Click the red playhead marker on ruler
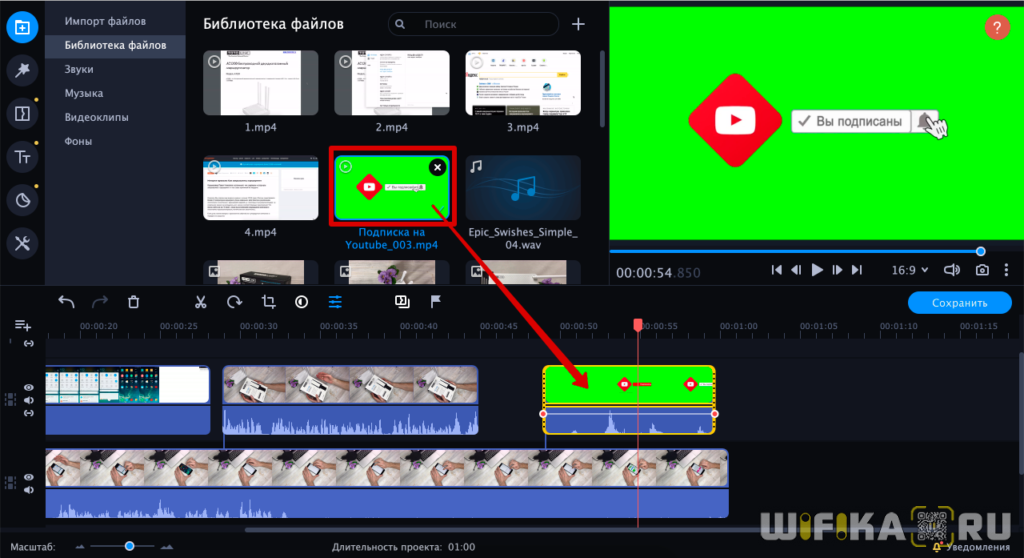The image size is (1024, 558). click(638, 325)
